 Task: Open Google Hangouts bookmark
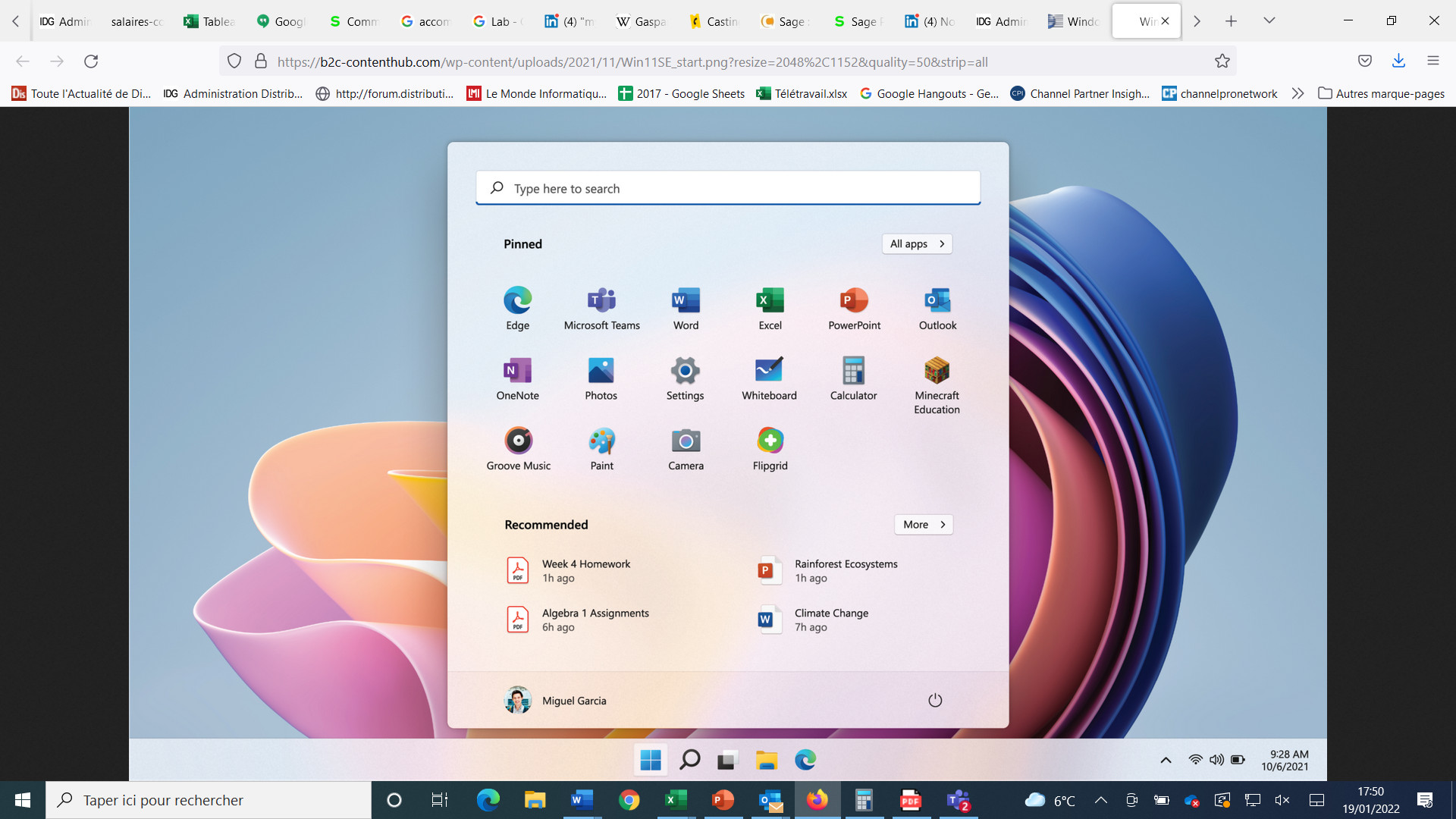tap(929, 94)
